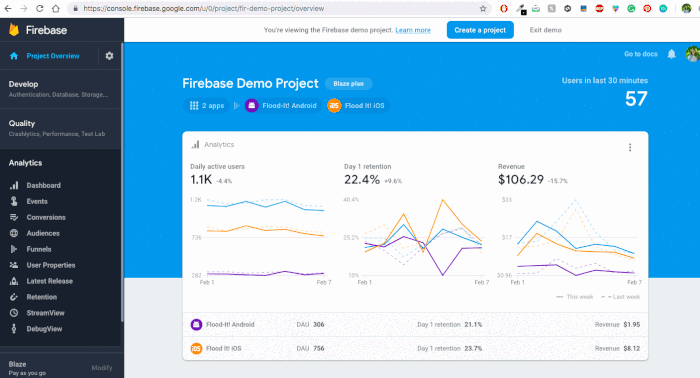This screenshot has height=378, width=700.
Task: Bookmark page with star icon
Action: coord(483,8)
